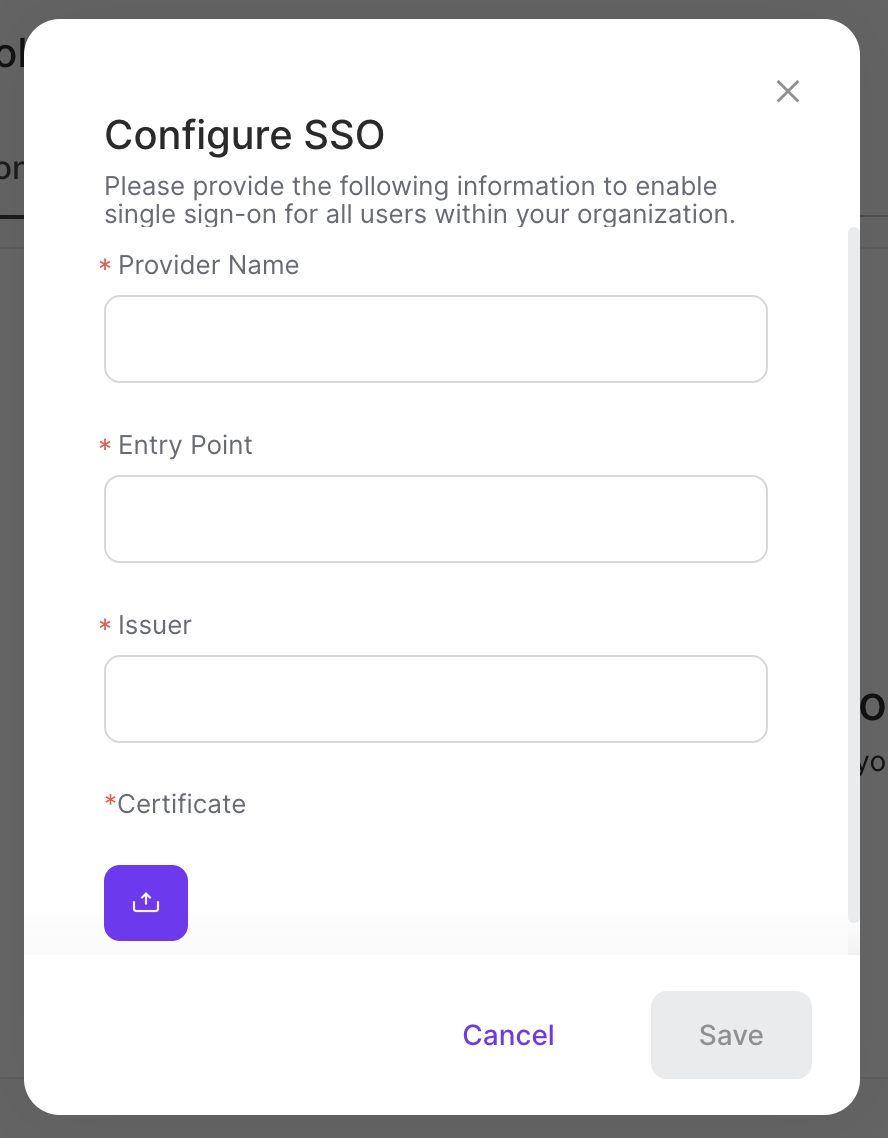Click the required asterisk beside Provider Name
This screenshot has width=888, height=1138.
(x=105, y=266)
